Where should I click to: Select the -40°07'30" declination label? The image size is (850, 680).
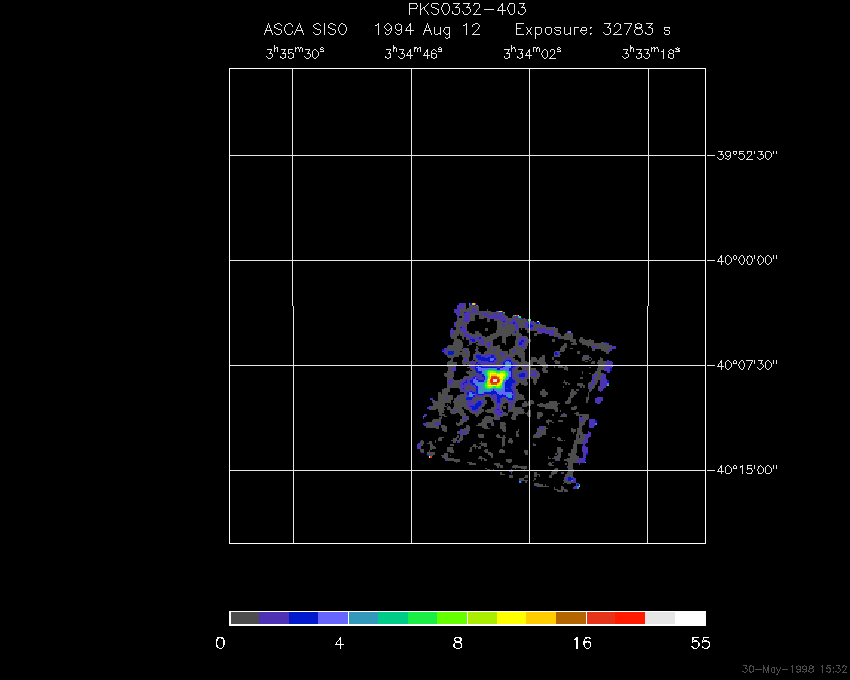743,365
